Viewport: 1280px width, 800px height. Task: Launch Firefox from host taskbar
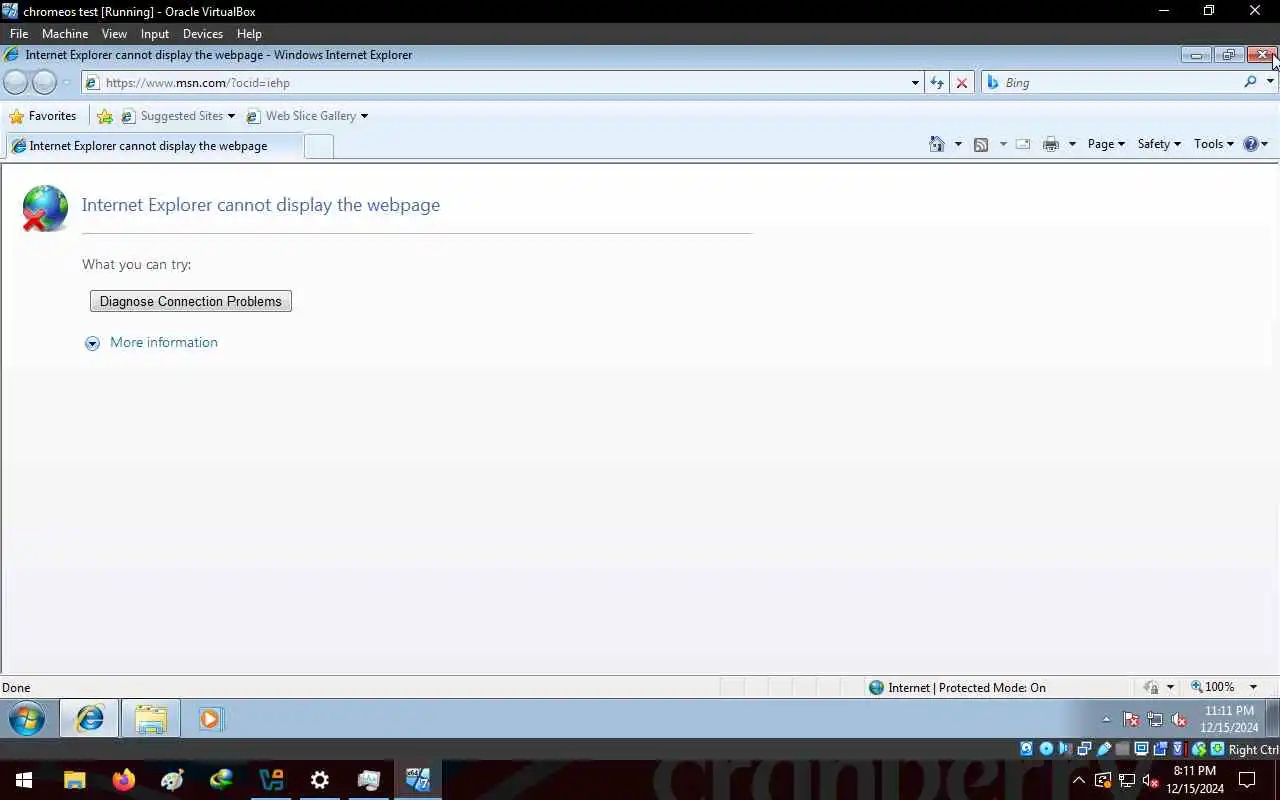coord(123,780)
